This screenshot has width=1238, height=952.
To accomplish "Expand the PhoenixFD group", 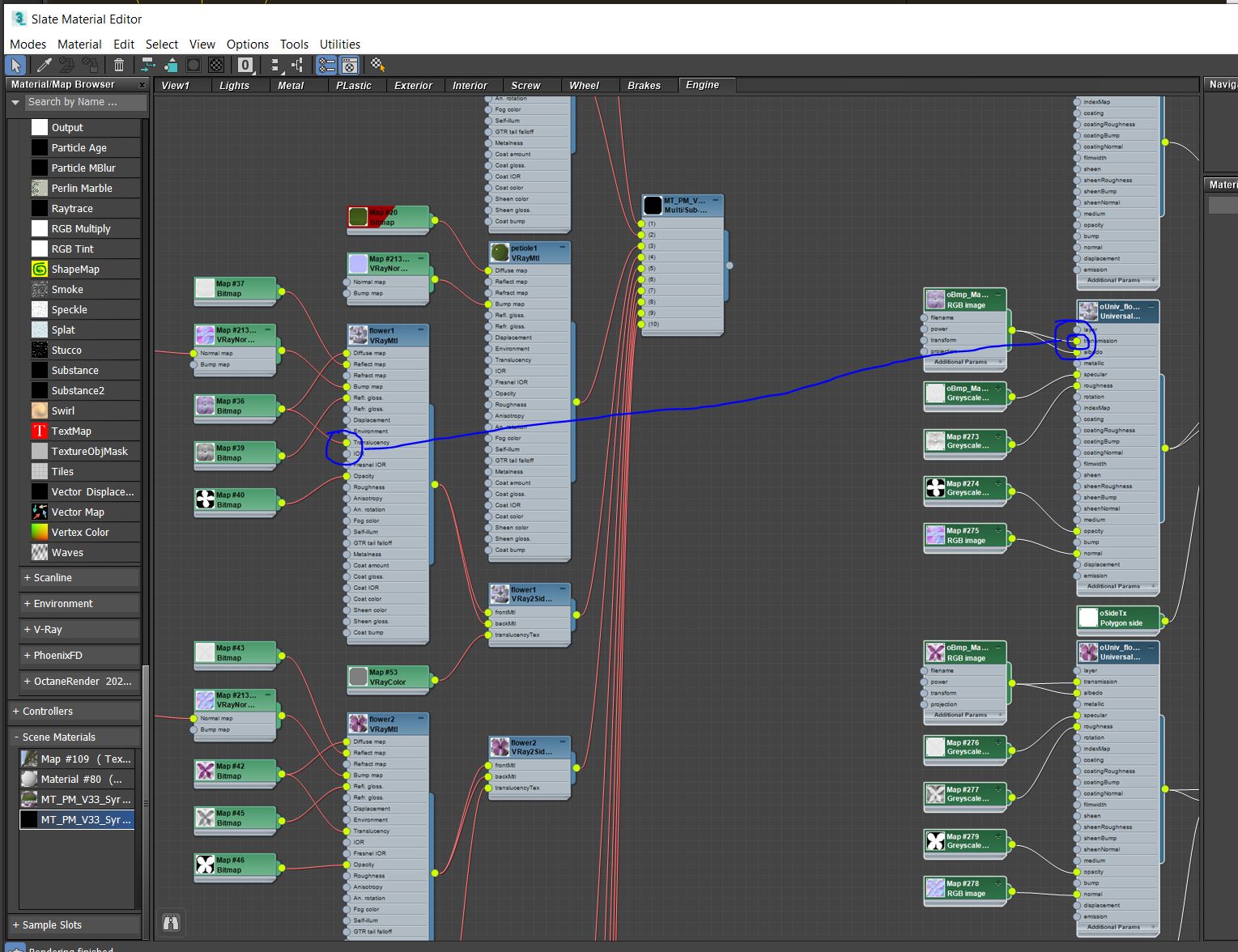I will [79, 656].
